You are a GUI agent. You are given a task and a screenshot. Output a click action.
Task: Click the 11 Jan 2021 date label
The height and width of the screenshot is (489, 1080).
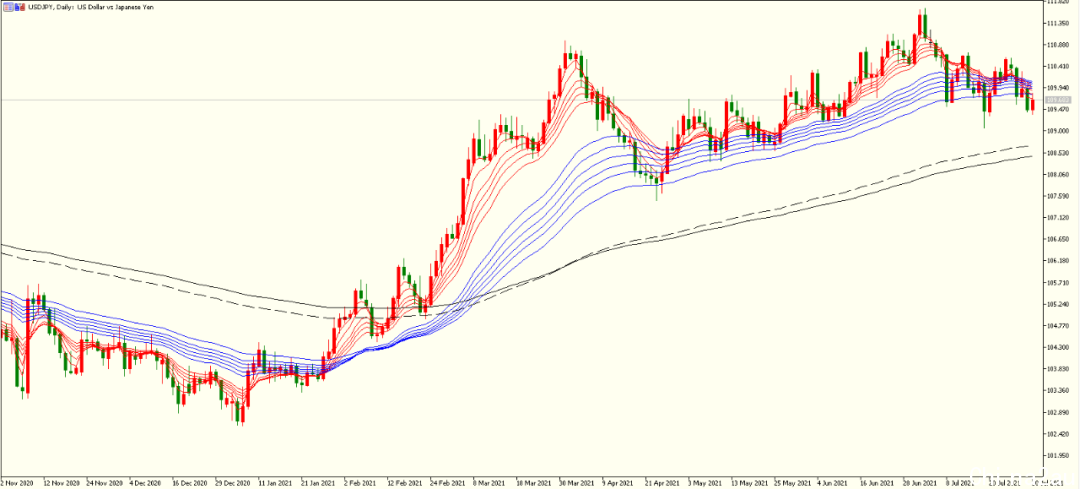pyautogui.click(x=276, y=482)
